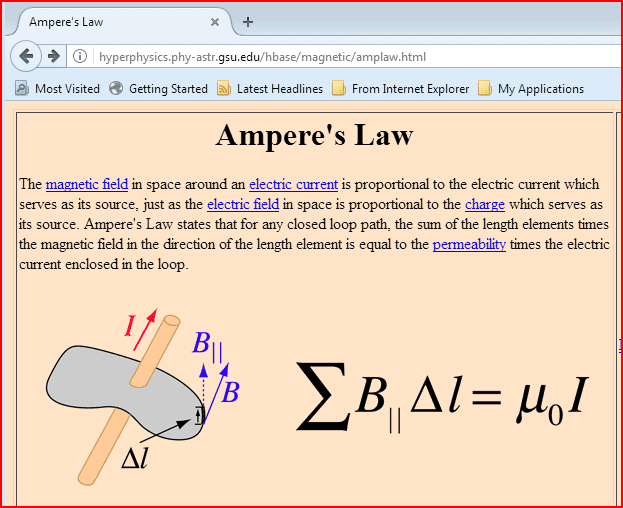
Task: Go back using the back arrow button
Action: (26, 56)
